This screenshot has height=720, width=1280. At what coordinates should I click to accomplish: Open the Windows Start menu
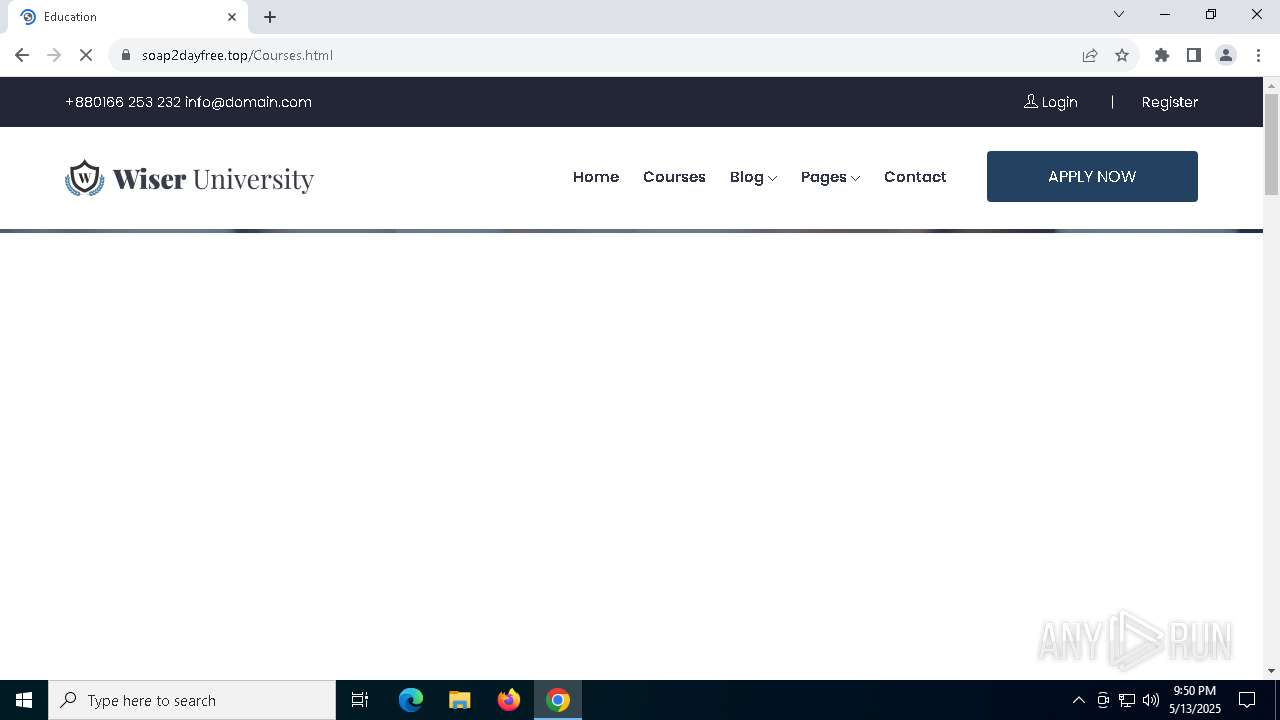coord(24,700)
